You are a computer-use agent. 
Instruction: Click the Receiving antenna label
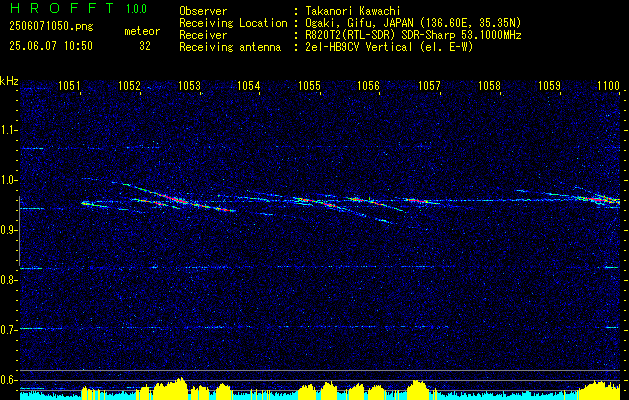(230, 47)
